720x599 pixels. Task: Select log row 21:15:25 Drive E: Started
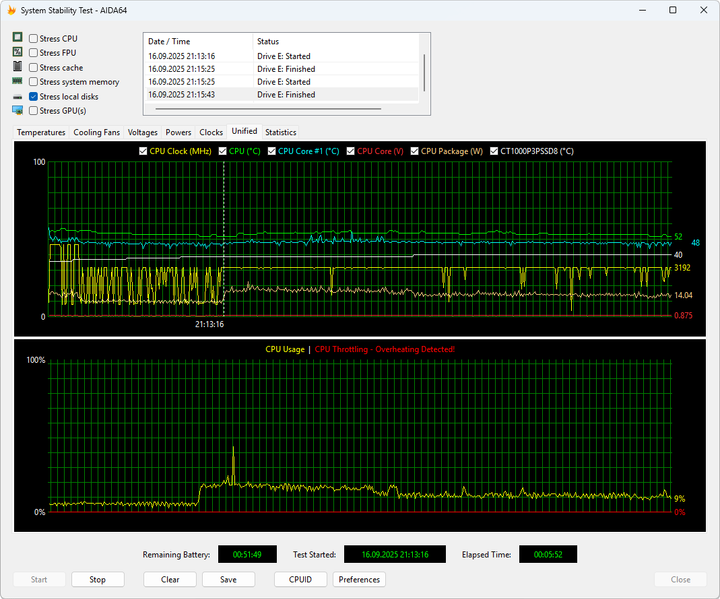click(x=281, y=82)
